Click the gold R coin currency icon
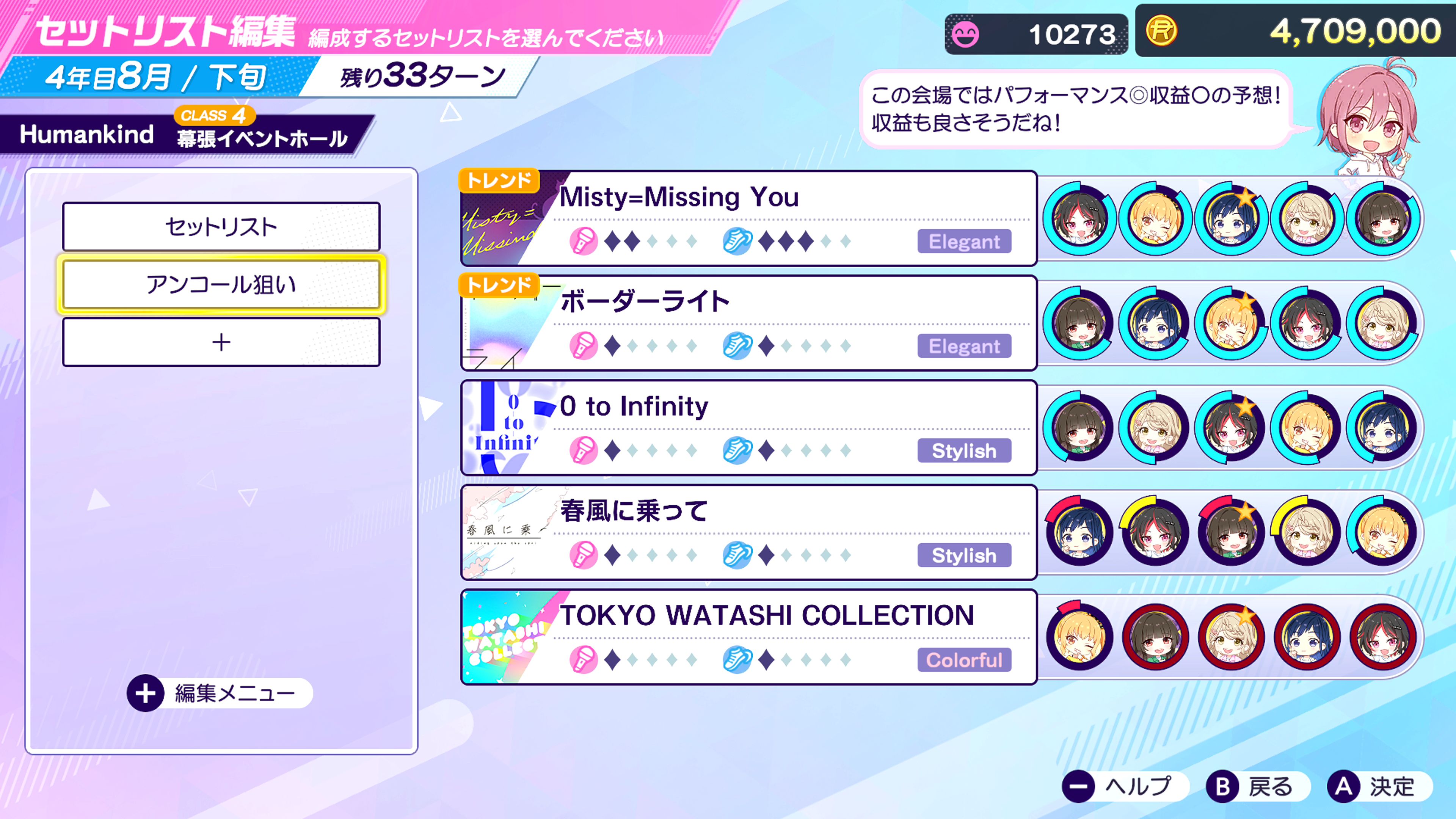Screen dimensions: 1456x819 1161,30
